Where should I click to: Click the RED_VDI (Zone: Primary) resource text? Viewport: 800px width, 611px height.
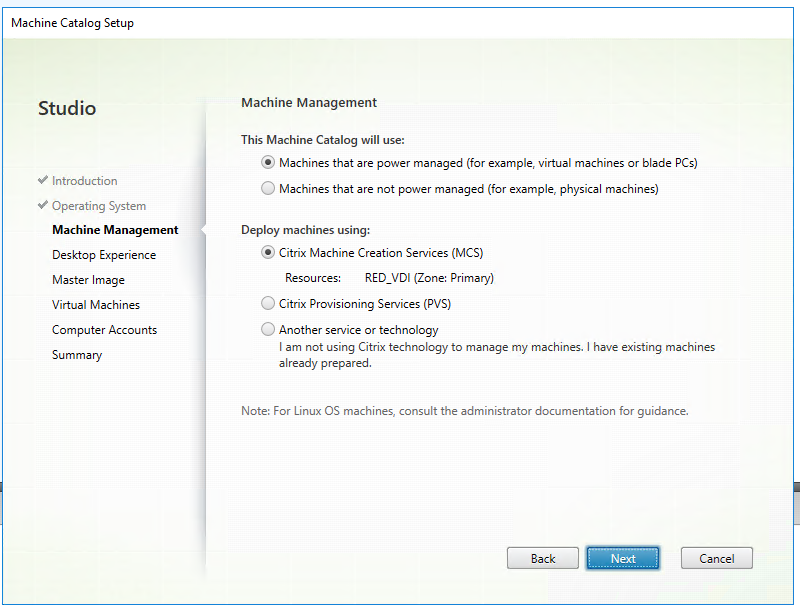[429, 278]
